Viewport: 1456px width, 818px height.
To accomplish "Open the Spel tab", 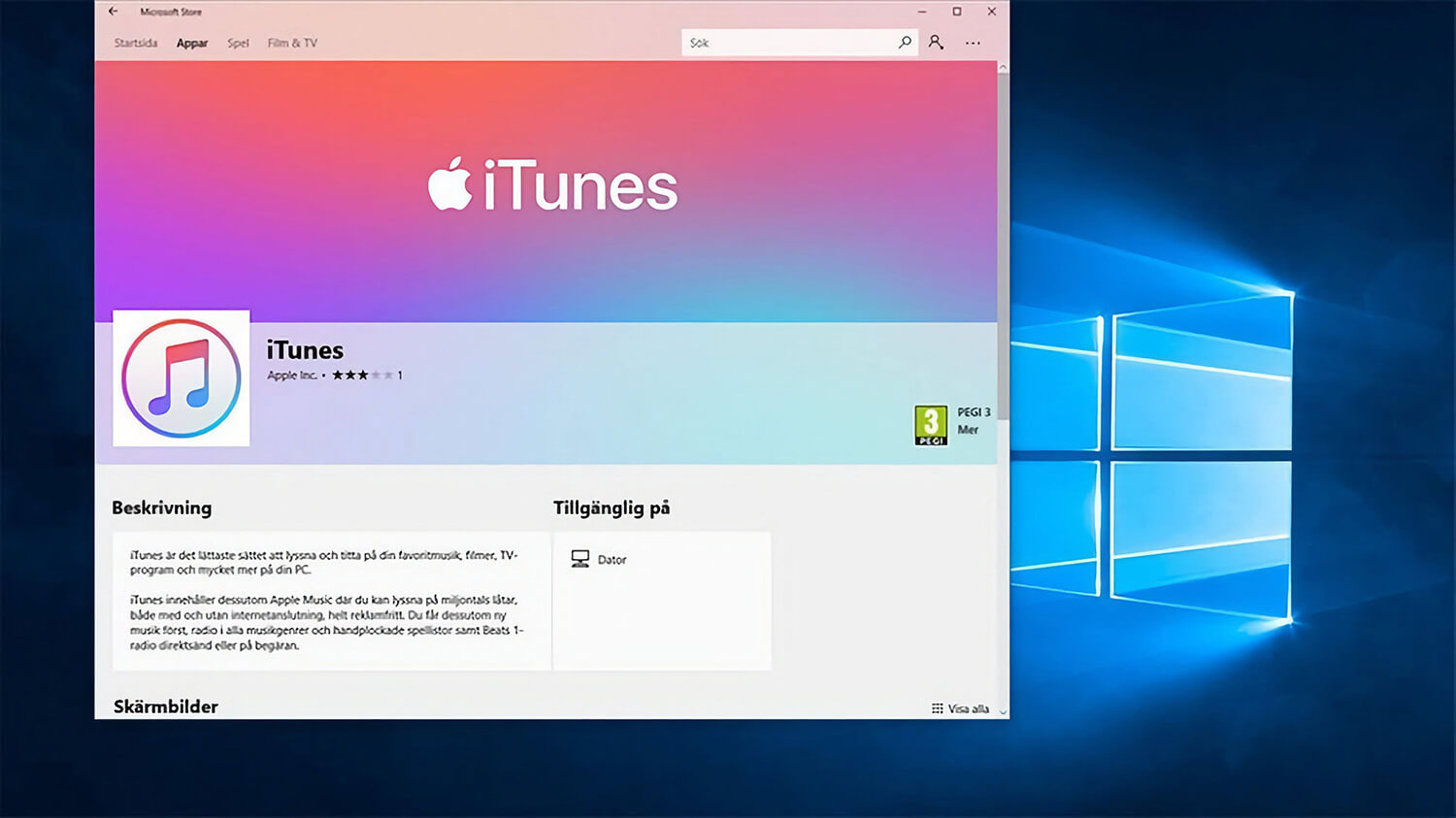I will click(x=238, y=43).
